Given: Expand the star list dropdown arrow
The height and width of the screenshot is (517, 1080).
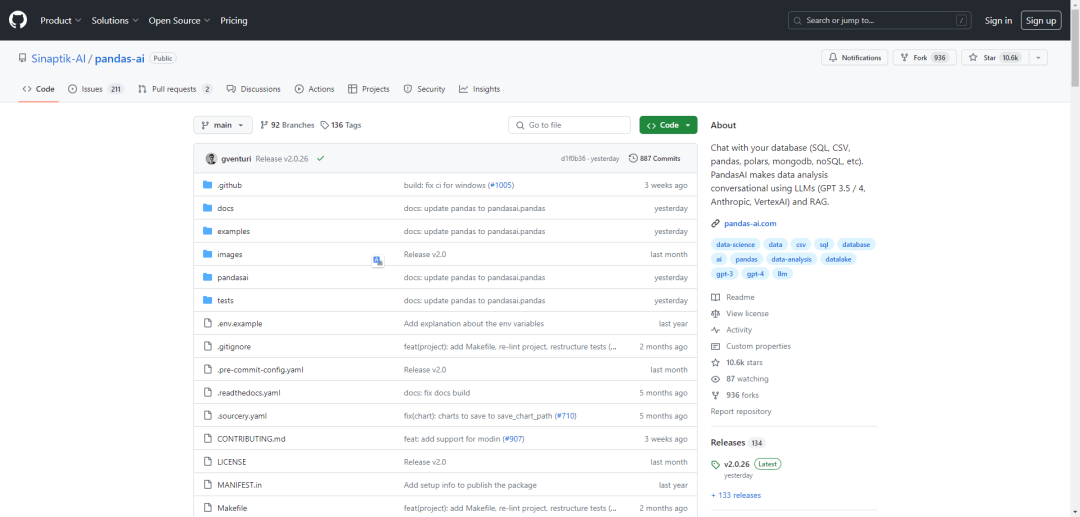Looking at the screenshot, I should click(x=1038, y=58).
